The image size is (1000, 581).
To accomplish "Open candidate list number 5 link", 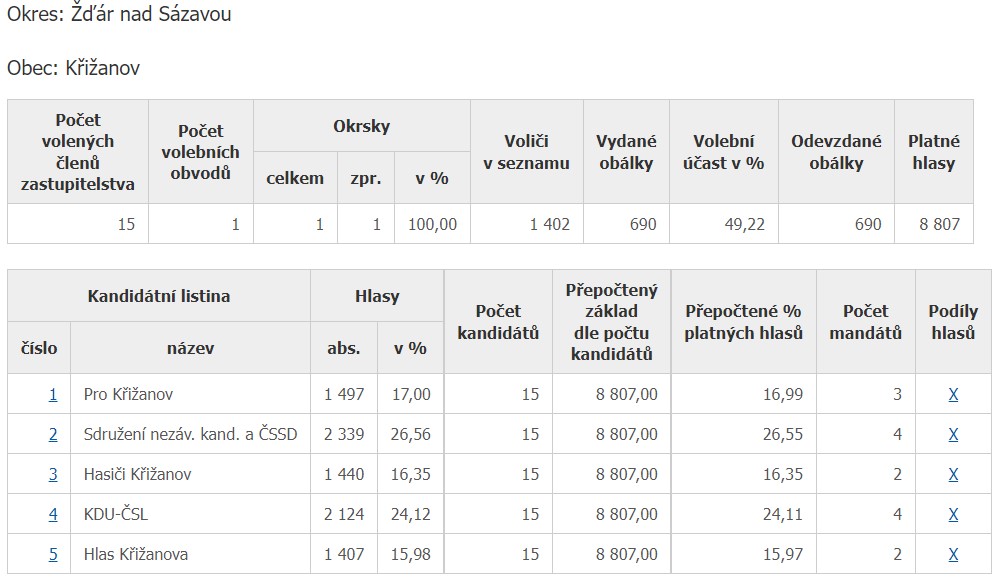I will 53,555.
